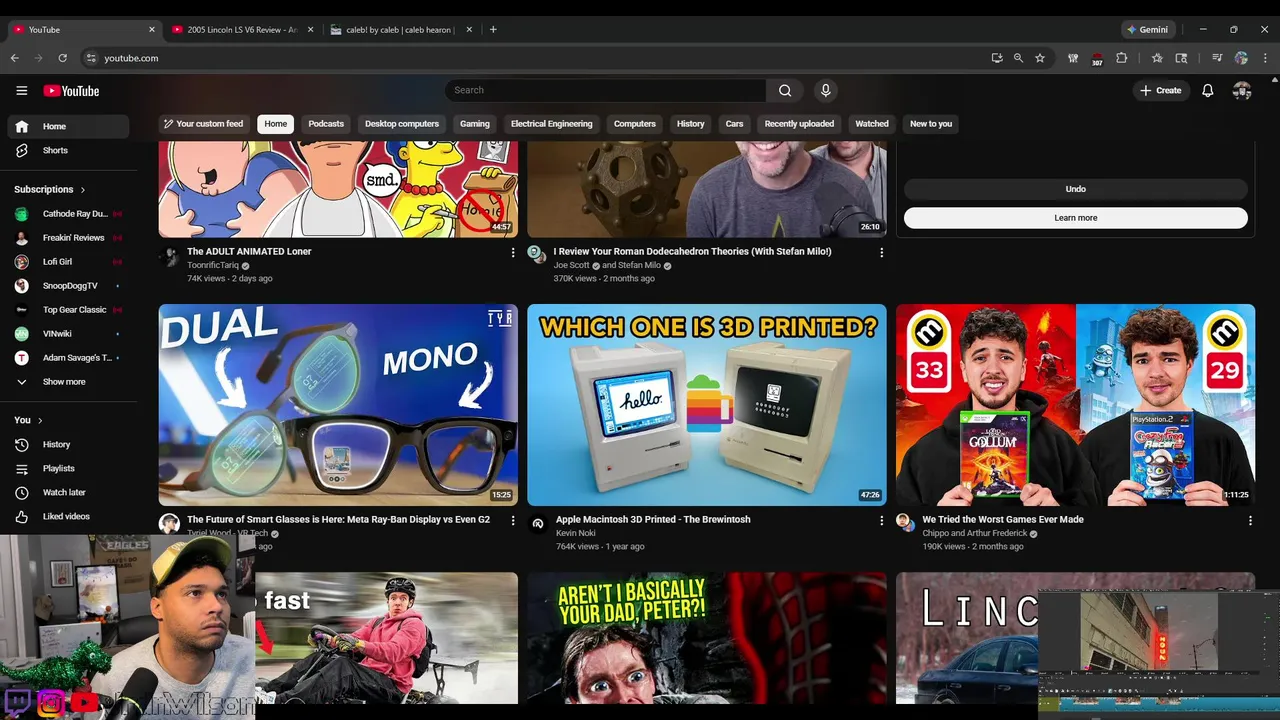This screenshot has width=1280, height=720.
Task: Click the install app icon in address bar
Action: [x=997, y=58]
